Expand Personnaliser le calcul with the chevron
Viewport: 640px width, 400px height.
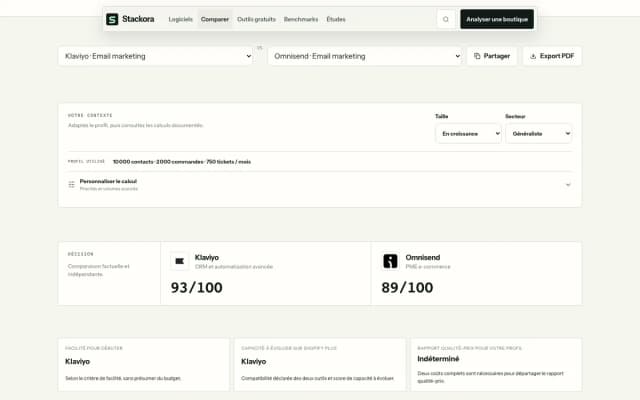(568, 185)
